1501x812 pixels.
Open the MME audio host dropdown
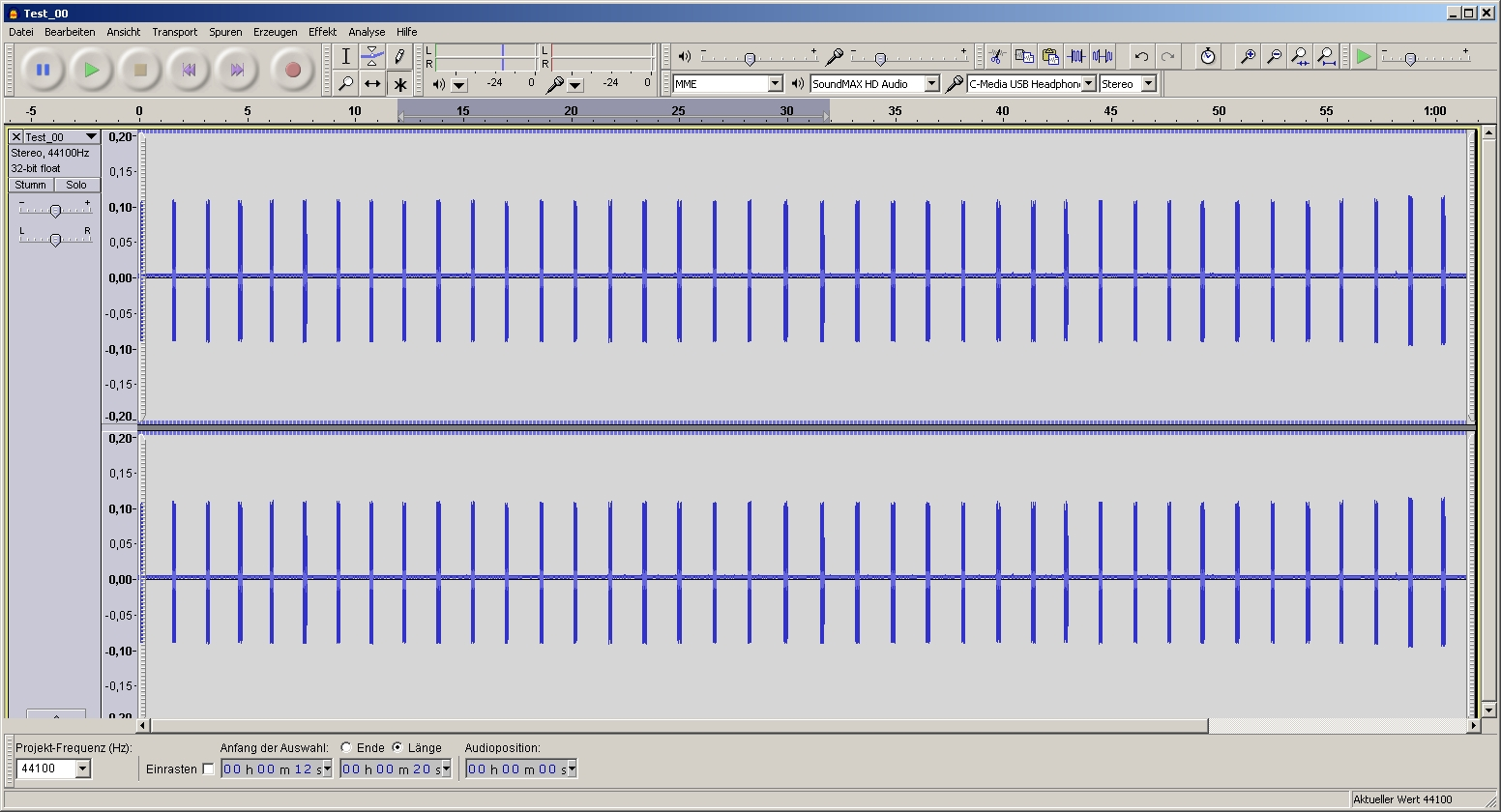(775, 84)
